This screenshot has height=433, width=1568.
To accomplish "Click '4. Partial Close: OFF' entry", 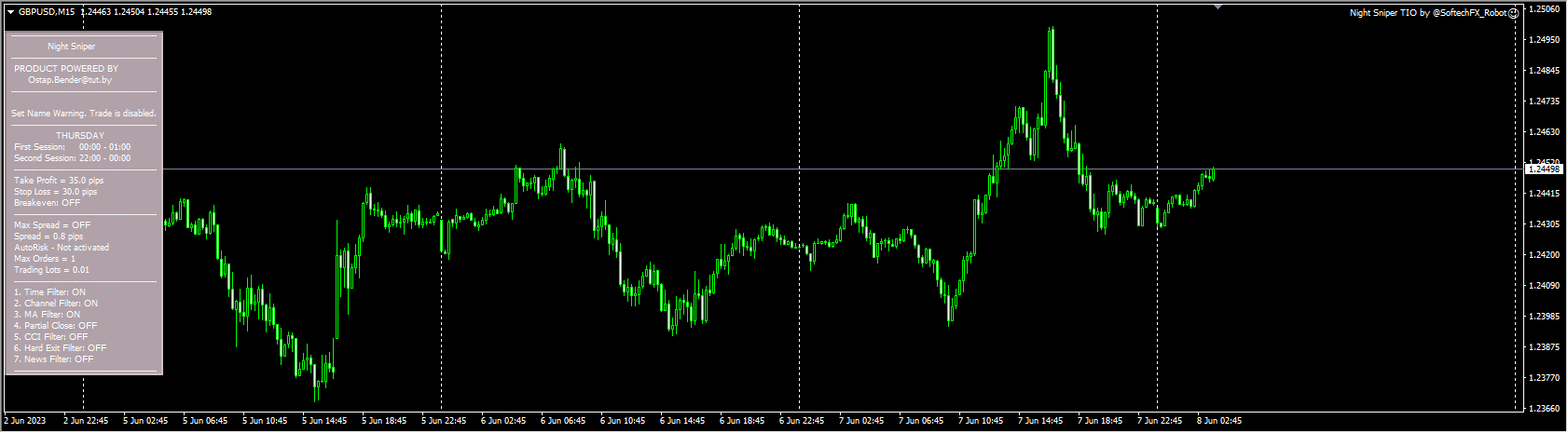I will [56, 326].
